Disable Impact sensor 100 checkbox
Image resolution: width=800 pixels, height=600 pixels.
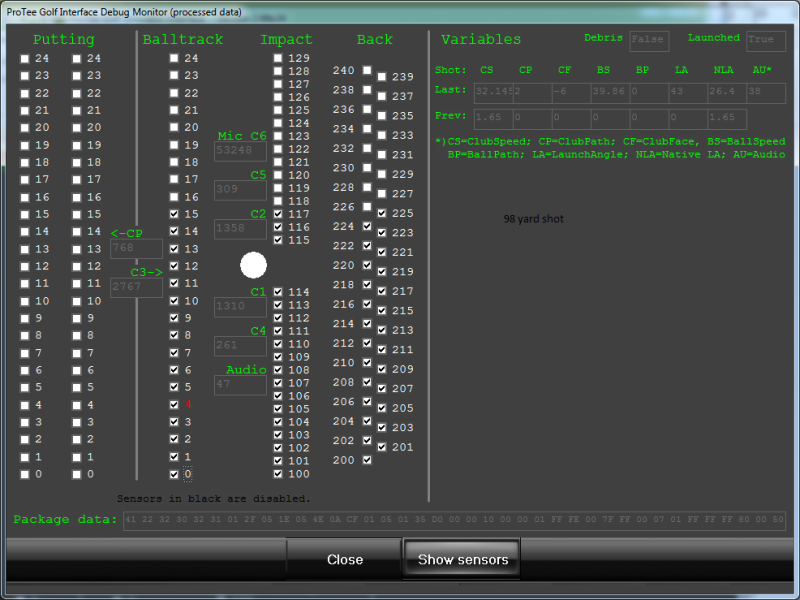pyautogui.click(x=279, y=474)
